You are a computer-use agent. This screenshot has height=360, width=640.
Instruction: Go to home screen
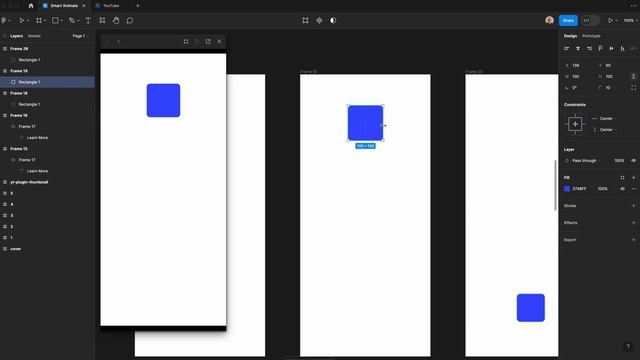[31, 6]
